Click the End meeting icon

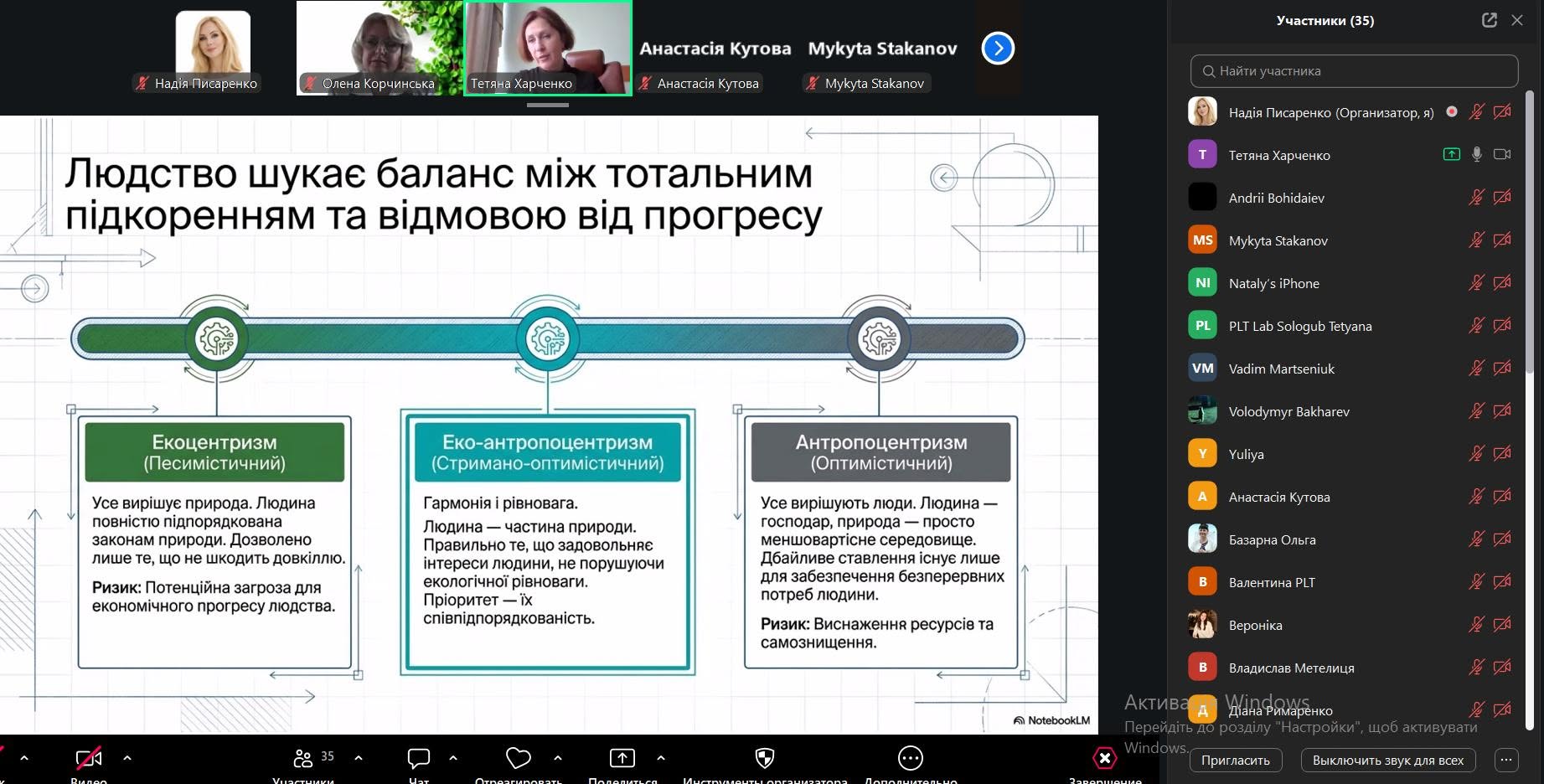[1105, 758]
